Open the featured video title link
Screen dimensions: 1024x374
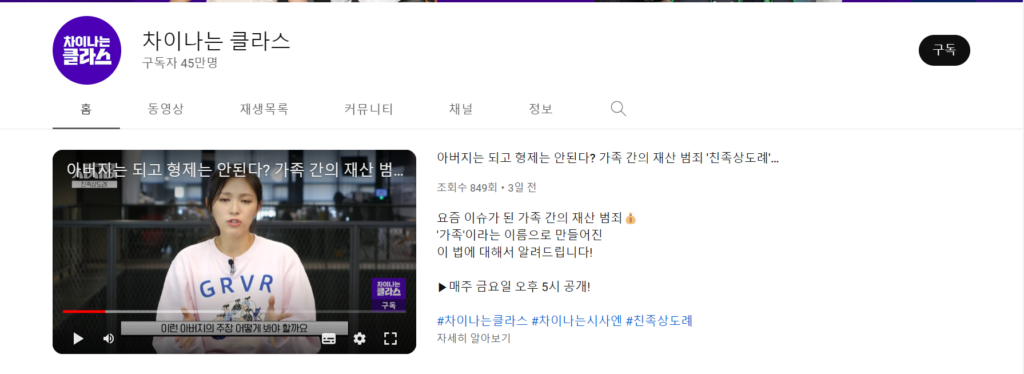point(608,158)
